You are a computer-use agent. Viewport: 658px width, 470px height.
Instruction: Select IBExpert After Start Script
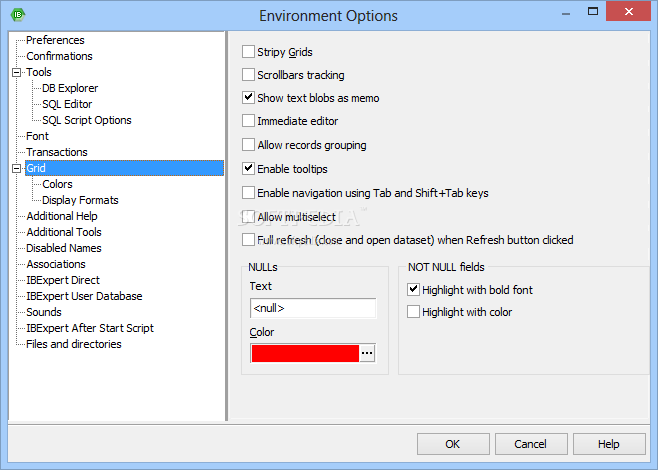point(90,328)
